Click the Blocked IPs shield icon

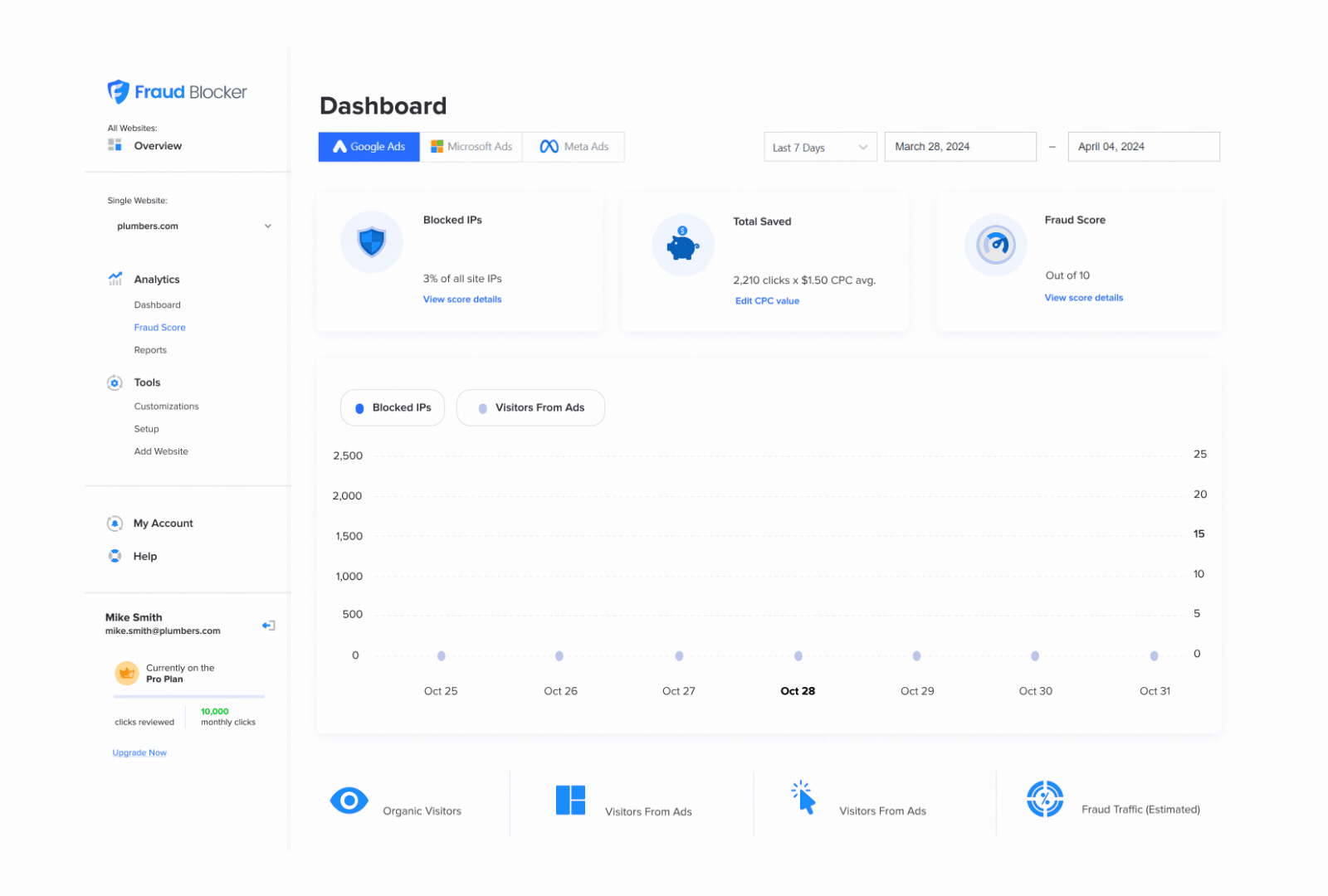372,241
